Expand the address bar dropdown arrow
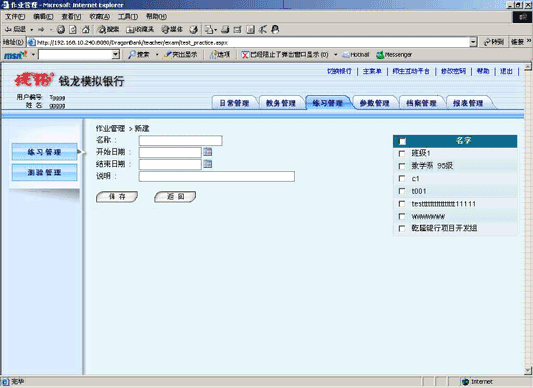Image resolution: width=533 pixels, height=388 pixels. click(473, 42)
